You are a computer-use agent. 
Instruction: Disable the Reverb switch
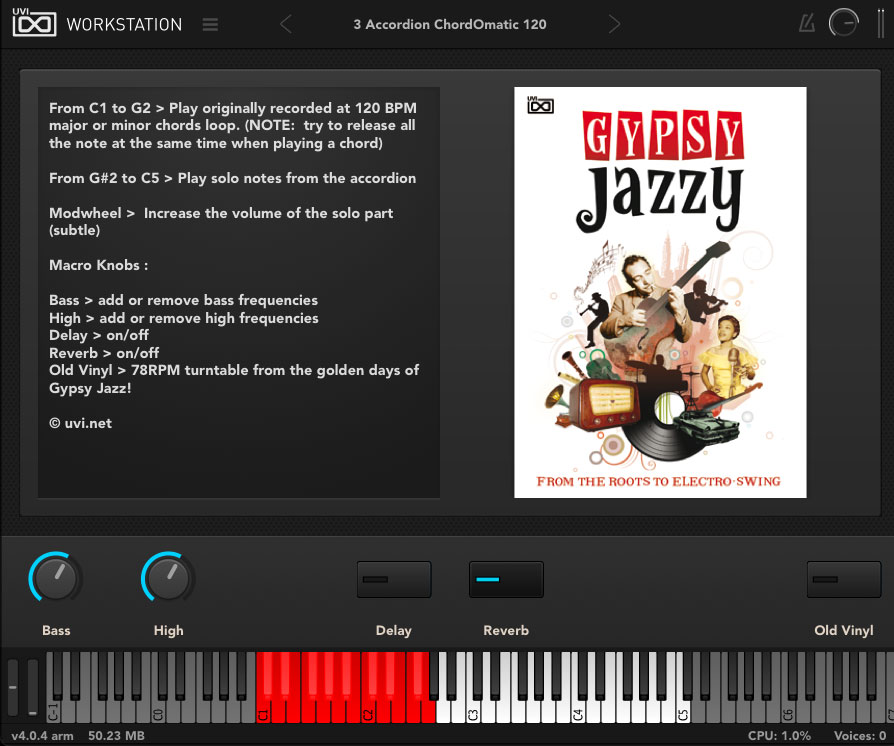coord(506,579)
